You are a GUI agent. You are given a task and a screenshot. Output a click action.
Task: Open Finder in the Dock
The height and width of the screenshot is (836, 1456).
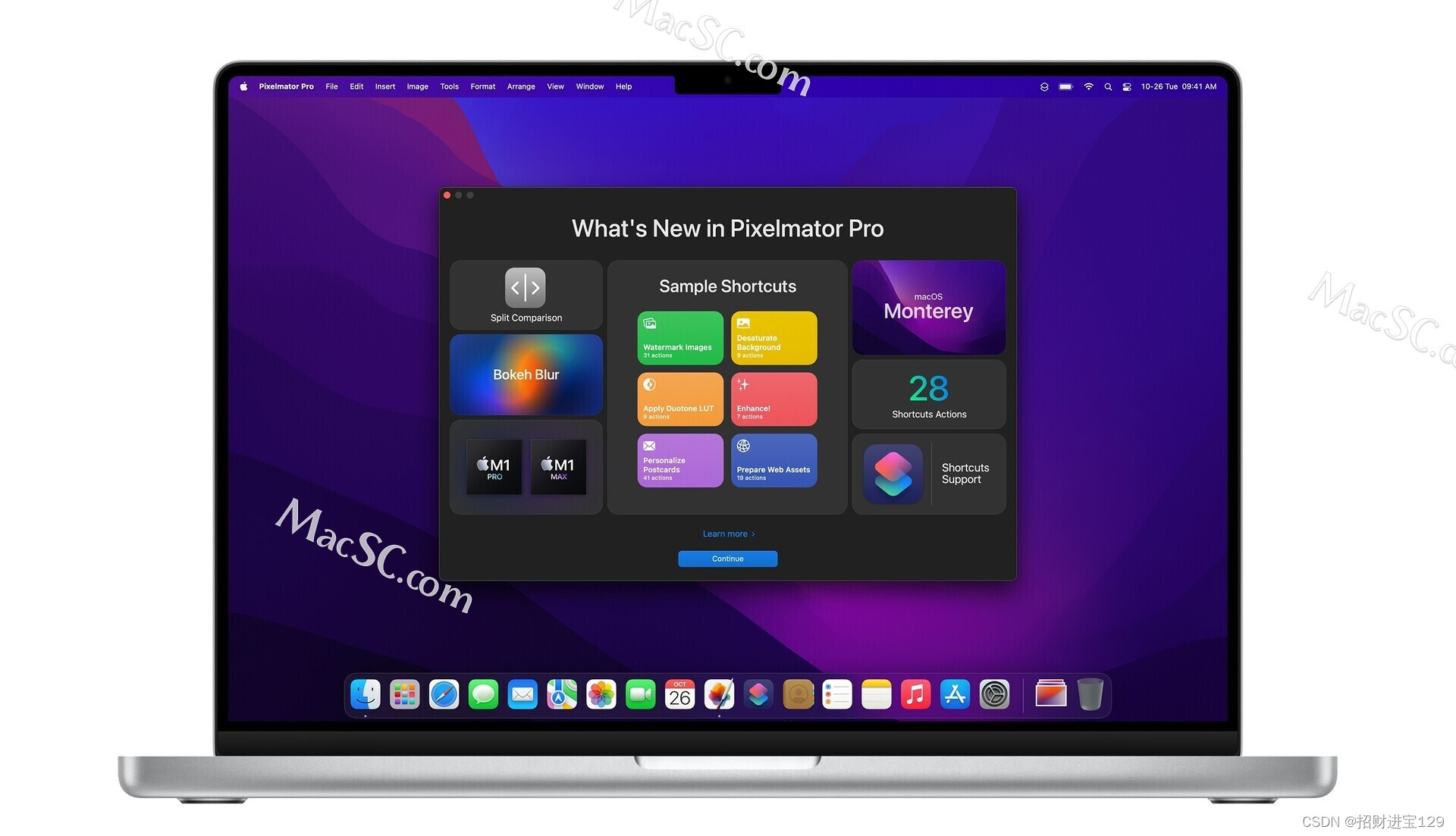tap(365, 694)
